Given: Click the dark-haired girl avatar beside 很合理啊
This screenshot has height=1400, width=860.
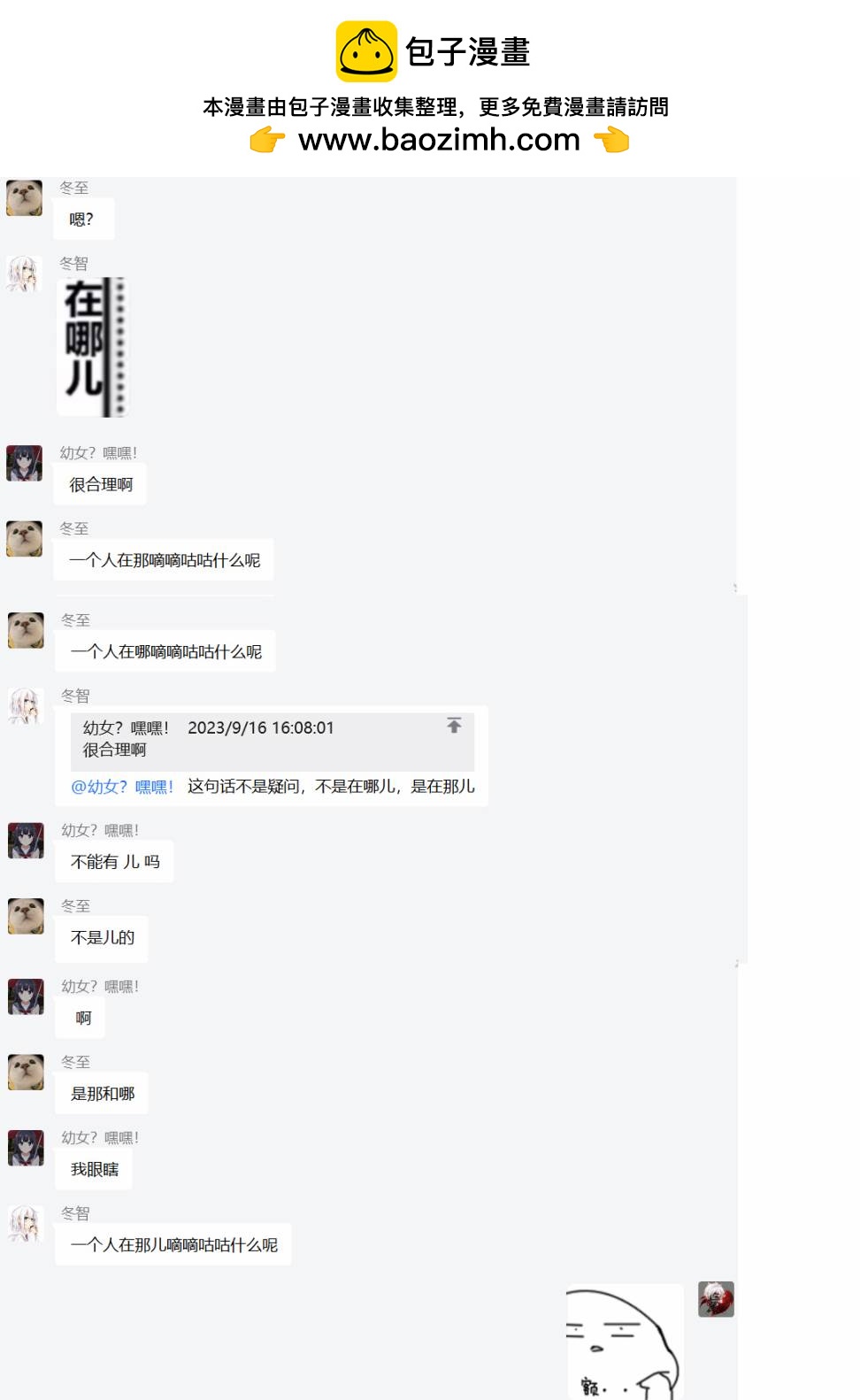Looking at the screenshot, I should click(25, 463).
